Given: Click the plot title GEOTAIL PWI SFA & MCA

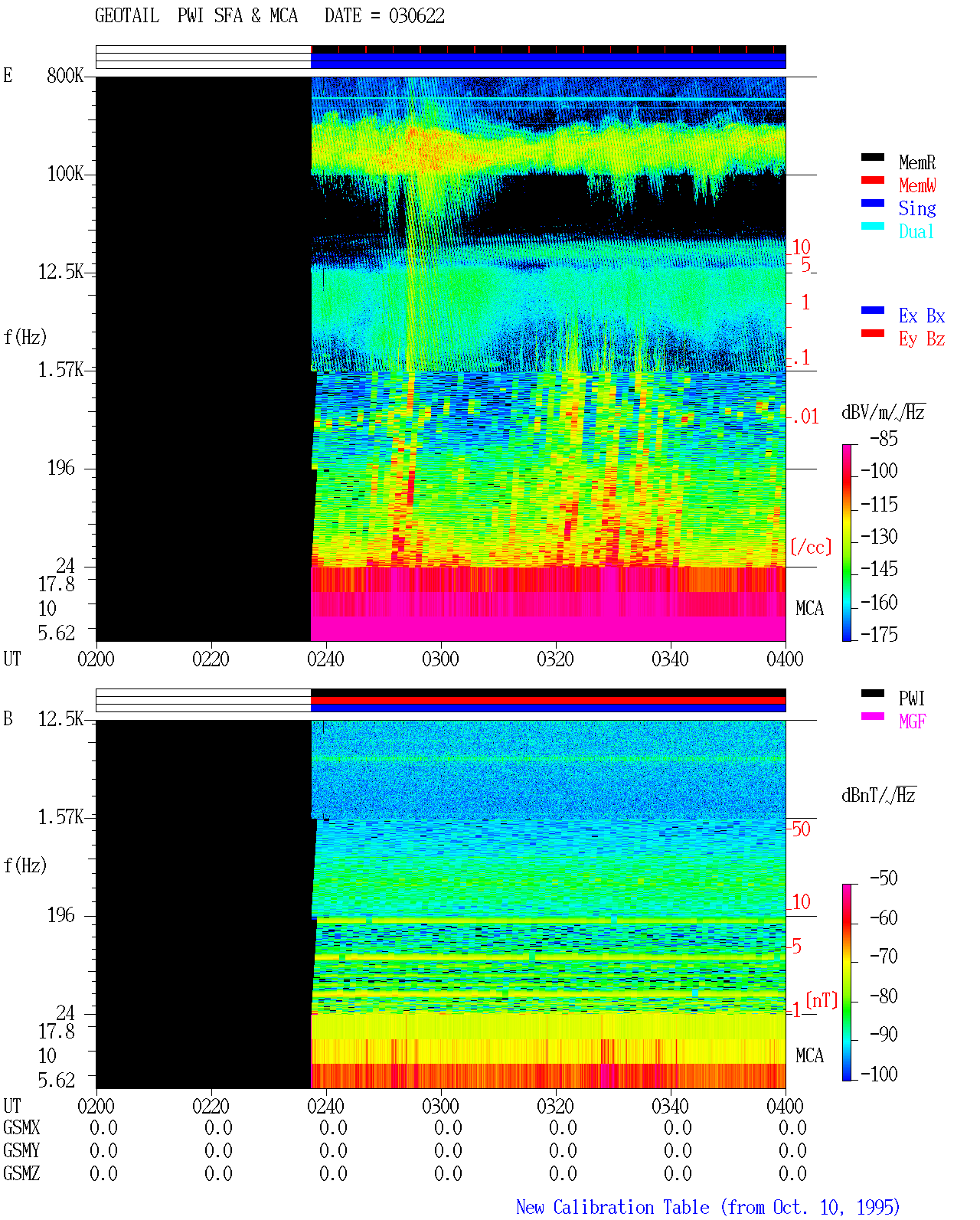Looking at the screenshot, I should click(x=196, y=15).
